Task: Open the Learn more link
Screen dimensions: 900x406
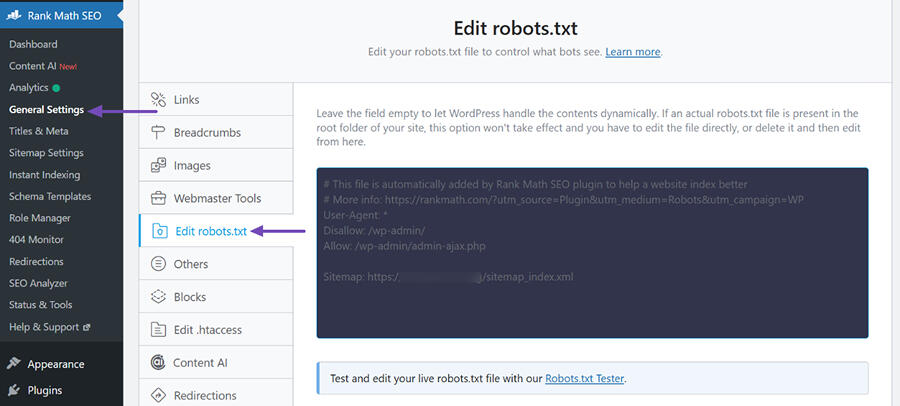Action: coord(632,52)
